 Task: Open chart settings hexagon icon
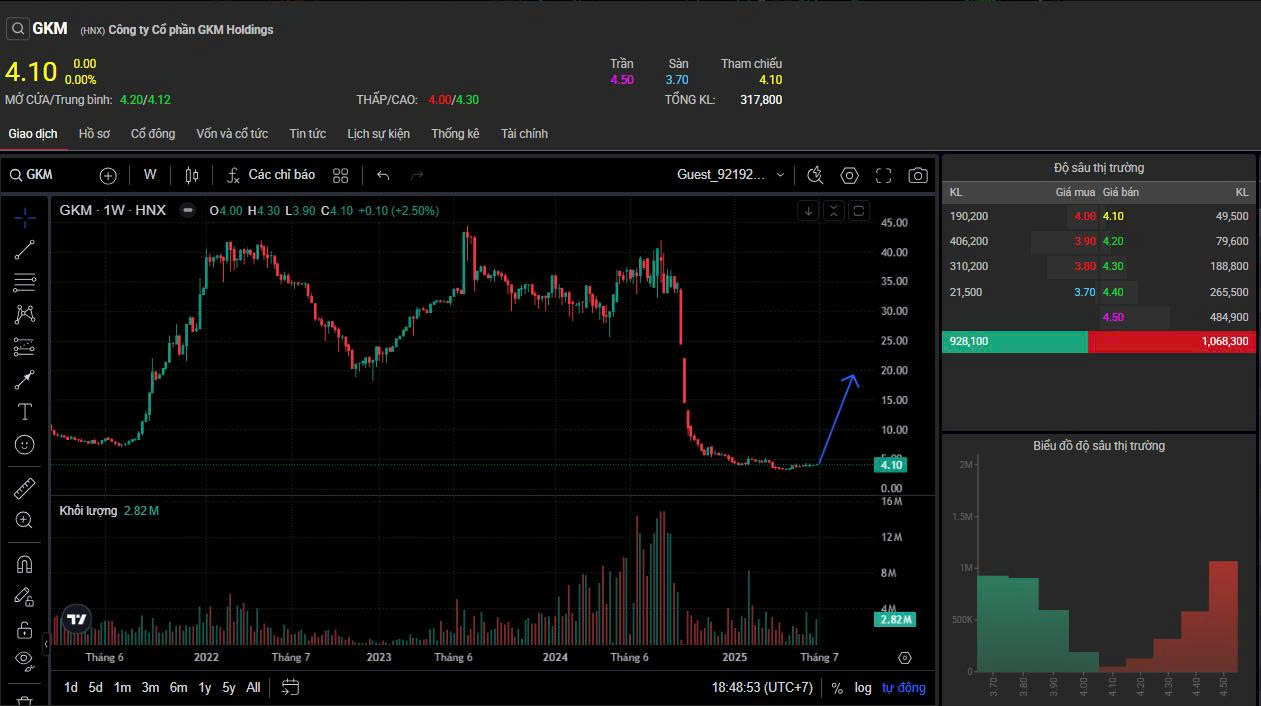tap(849, 175)
